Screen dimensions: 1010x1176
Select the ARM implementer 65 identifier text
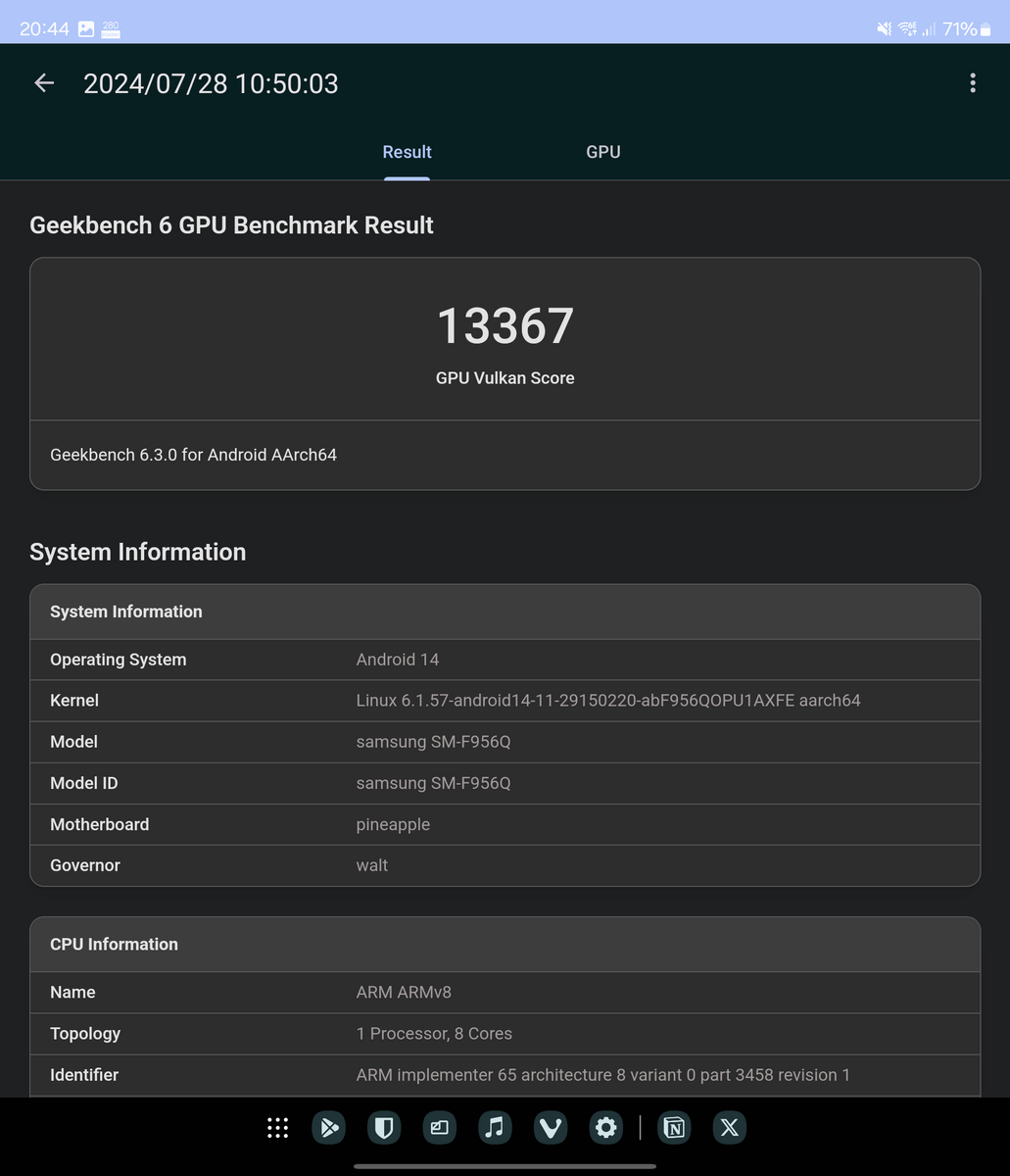602,1075
